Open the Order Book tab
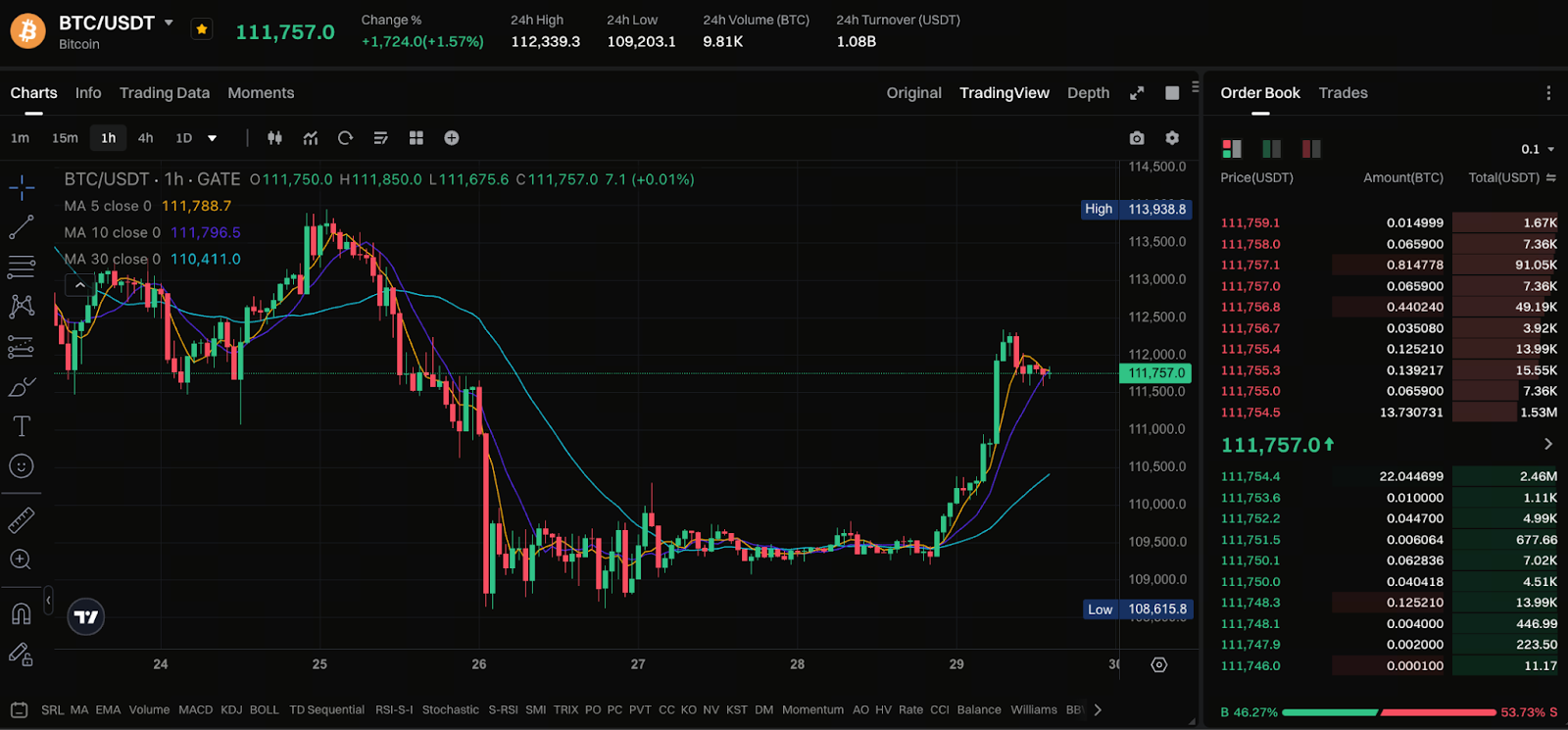 [x=1260, y=93]
